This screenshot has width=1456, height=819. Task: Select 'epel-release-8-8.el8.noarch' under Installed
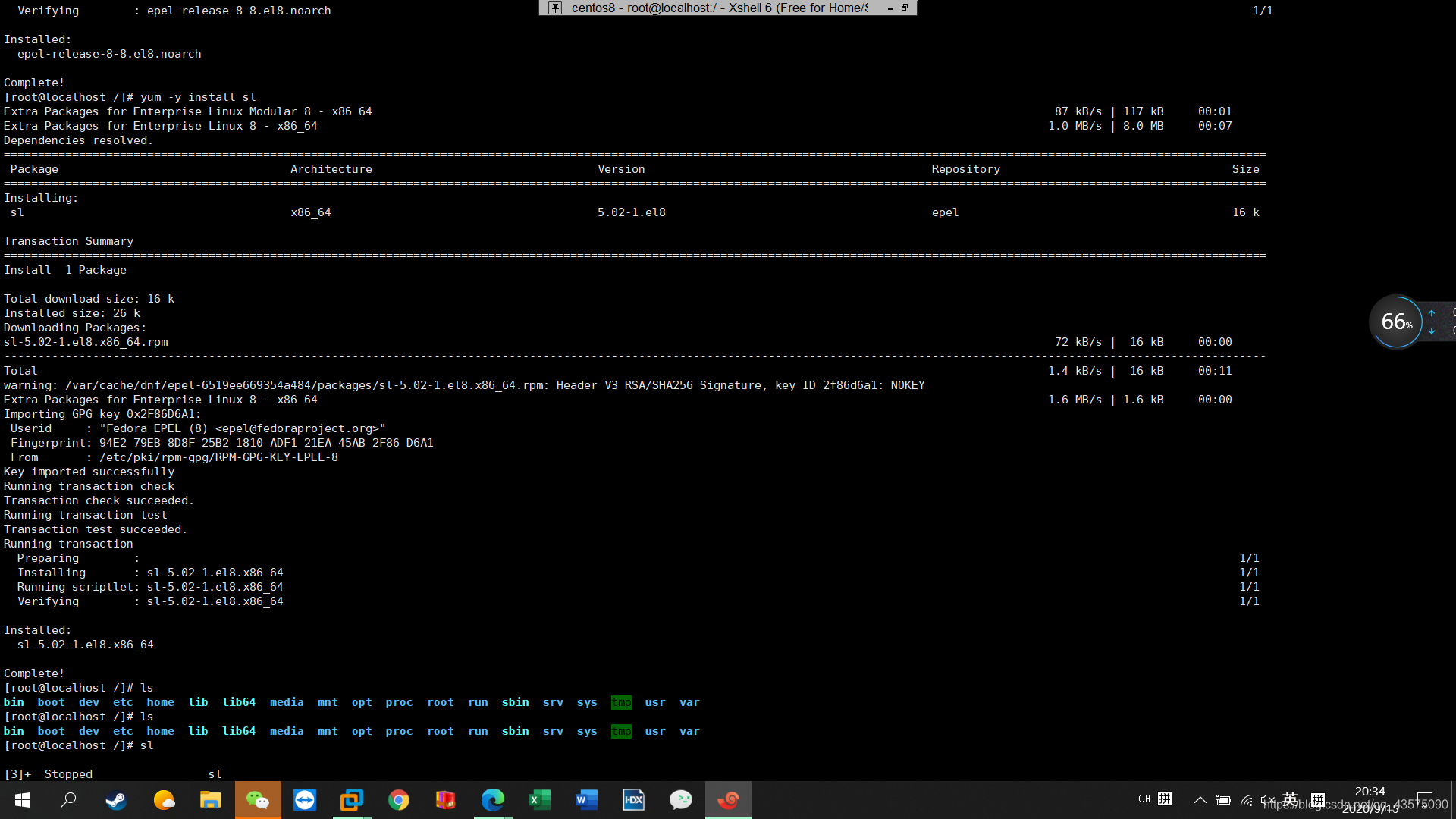click(109, 54)
